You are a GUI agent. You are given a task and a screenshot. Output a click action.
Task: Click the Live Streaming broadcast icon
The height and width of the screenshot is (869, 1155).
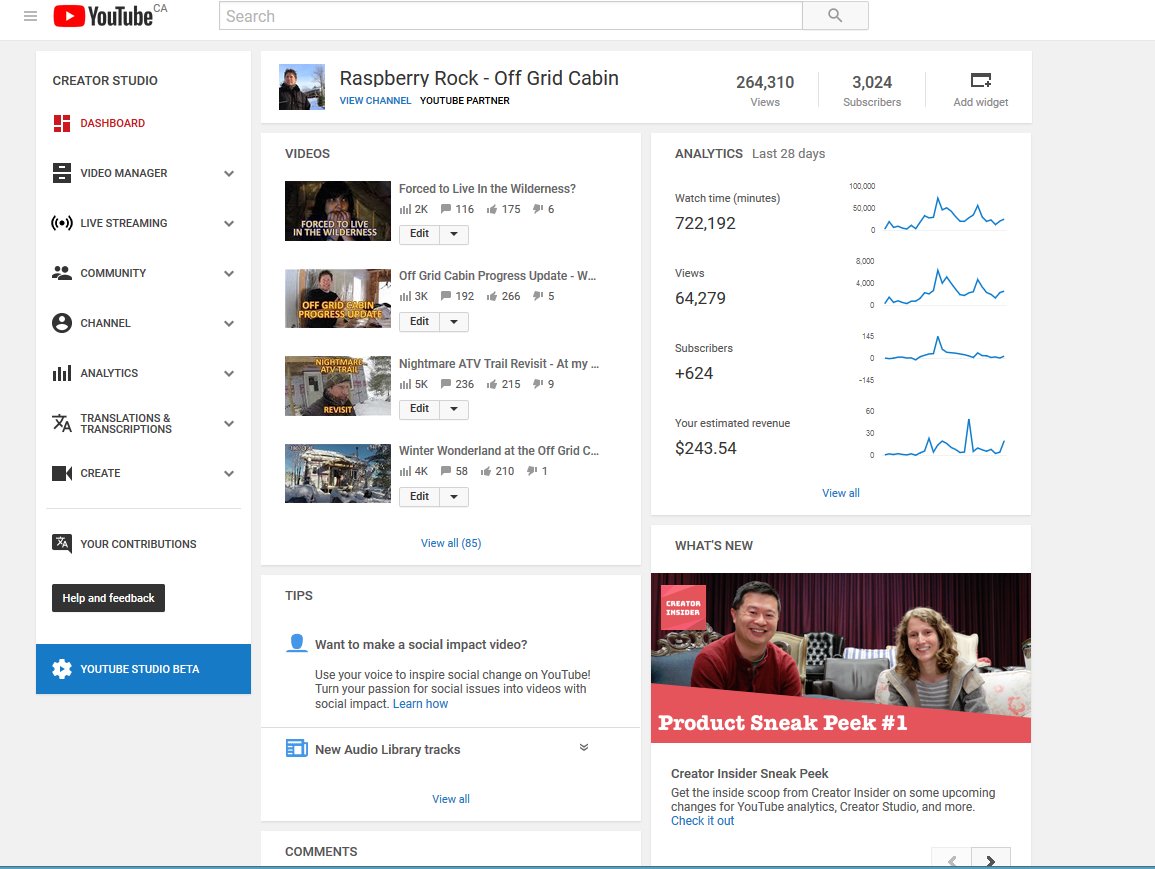click(62, 223)
